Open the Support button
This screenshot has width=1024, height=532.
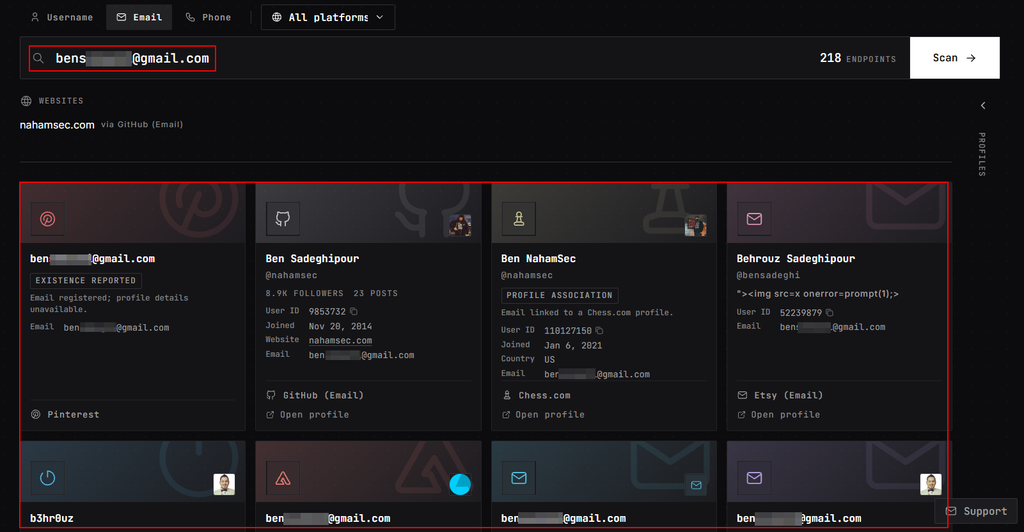[x=976, y=511]
